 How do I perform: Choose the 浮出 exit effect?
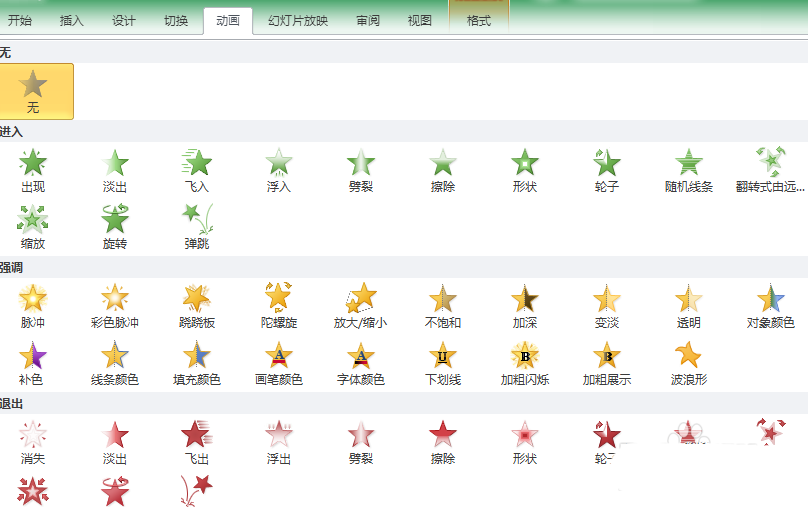(x=279, y=443)
